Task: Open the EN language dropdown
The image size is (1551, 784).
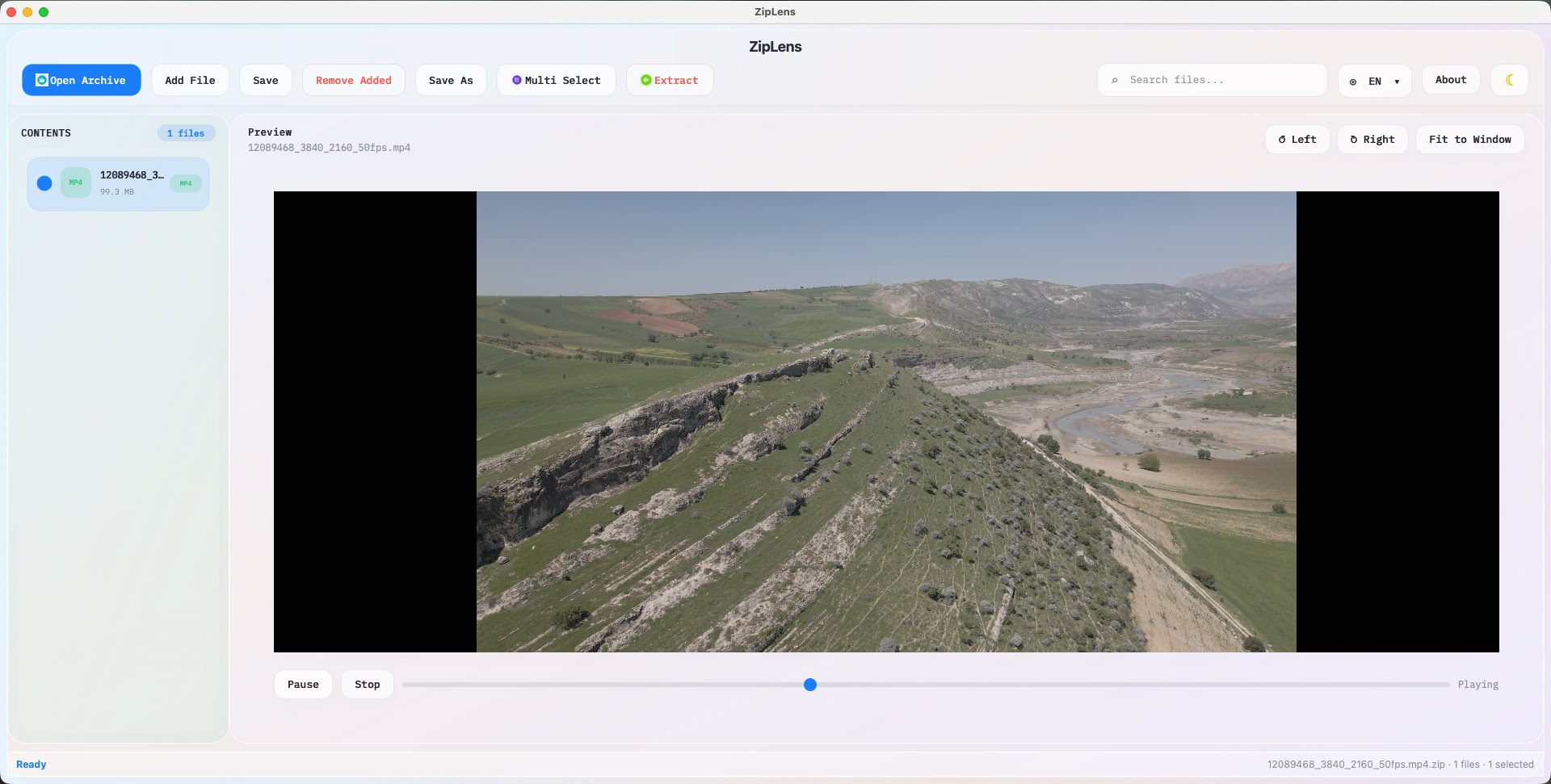Action: (1374, 81)
